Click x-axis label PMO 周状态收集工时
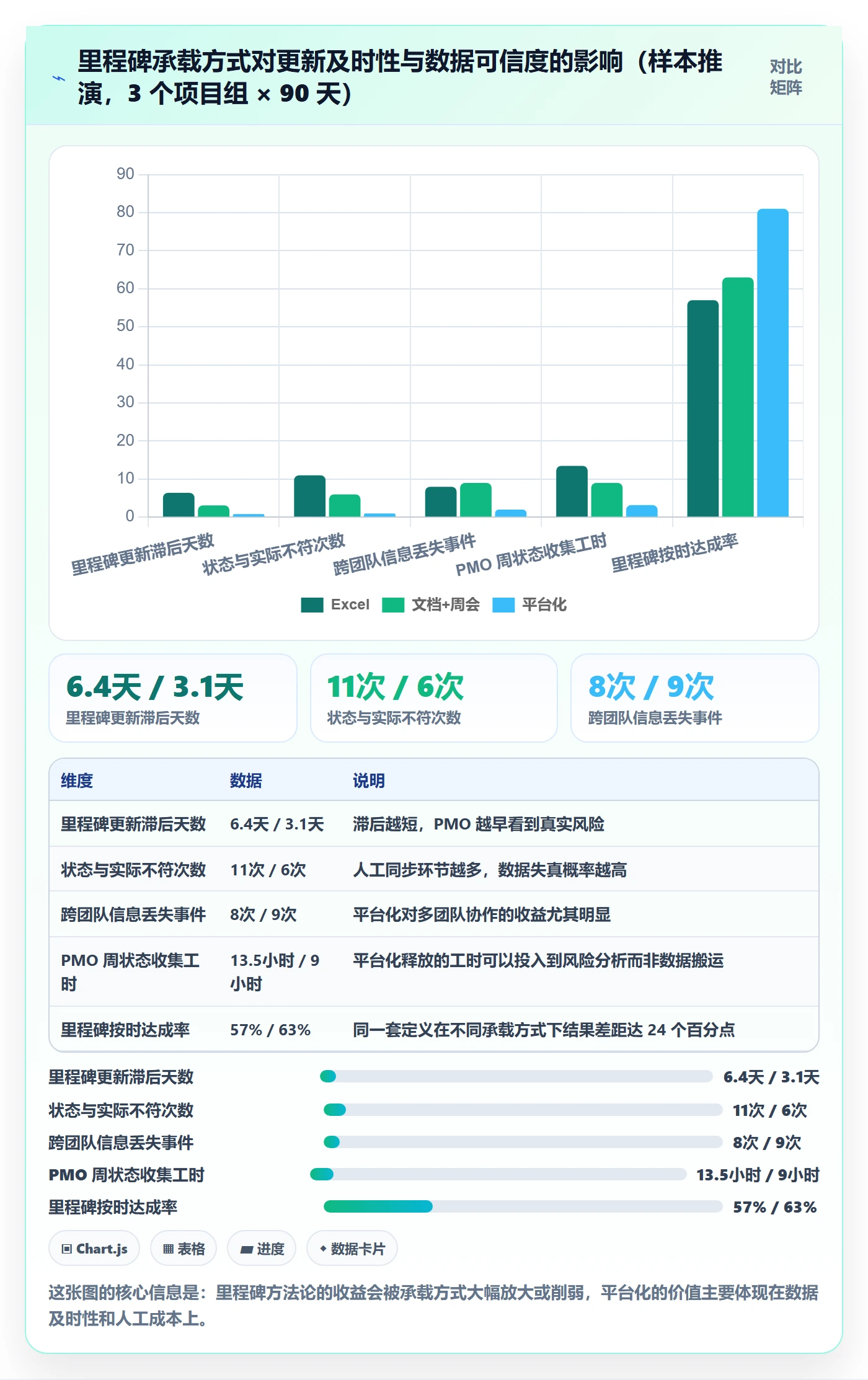868x1380 pixels. point(531,554)
